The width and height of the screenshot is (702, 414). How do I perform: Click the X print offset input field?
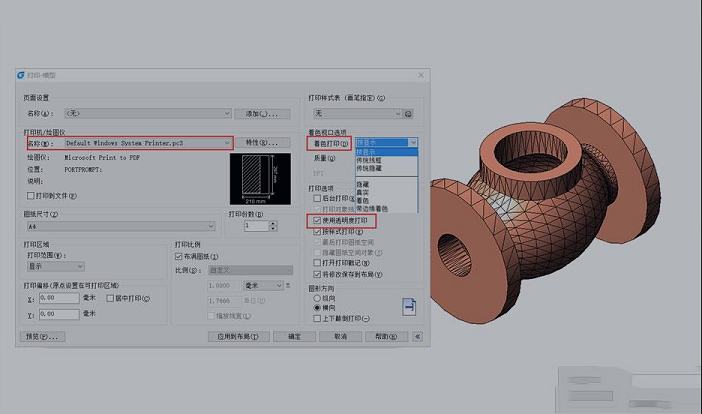click(59, 298)
